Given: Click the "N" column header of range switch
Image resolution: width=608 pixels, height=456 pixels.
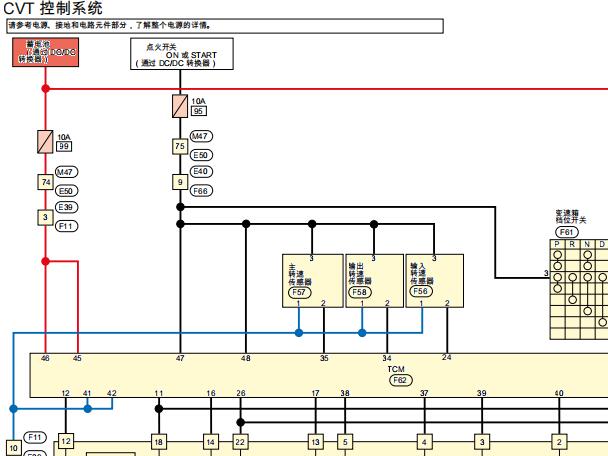Looking at the screenshot, I should click(587, 244).
